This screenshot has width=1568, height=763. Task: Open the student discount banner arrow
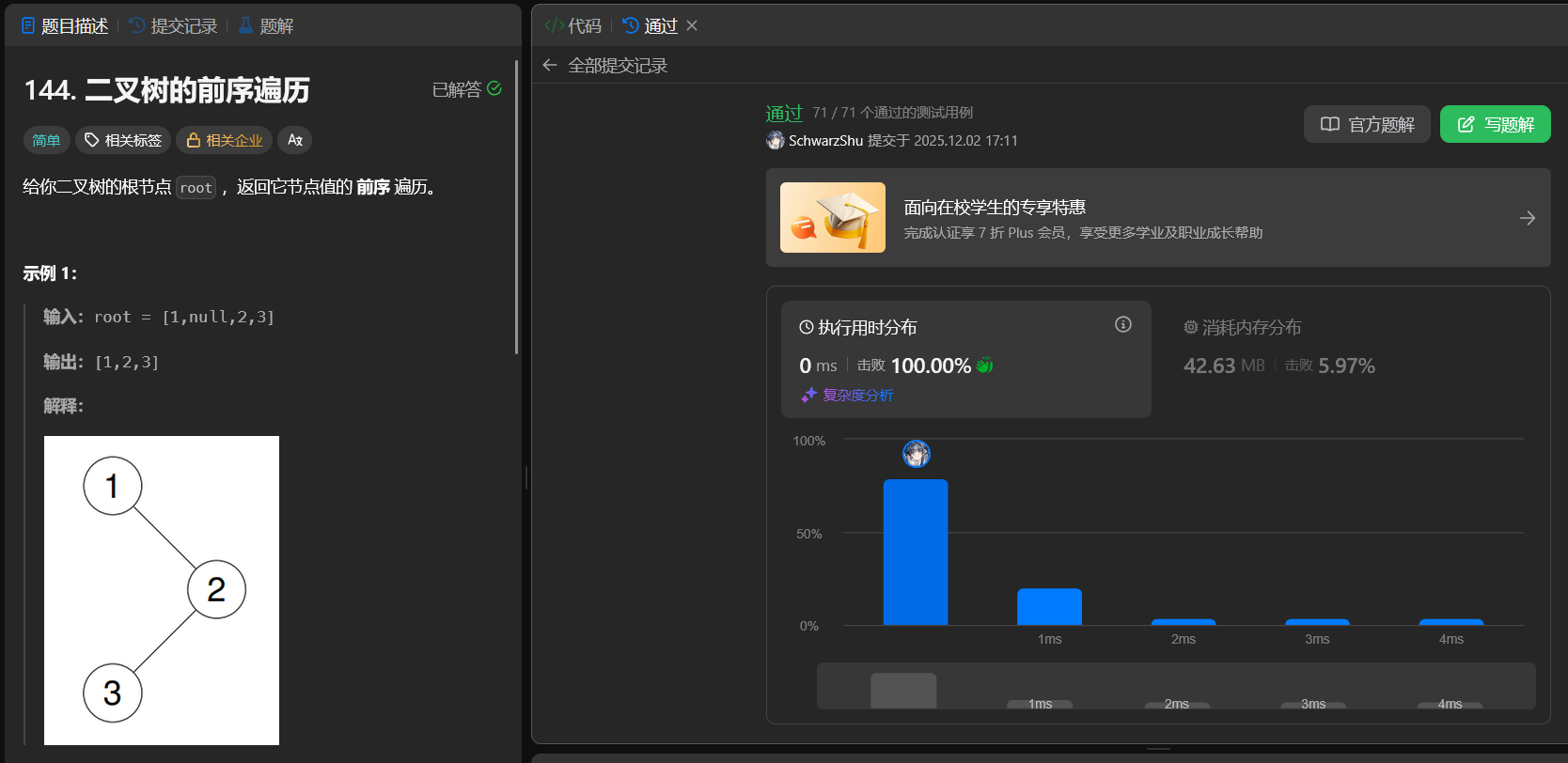coord(1527,218)
